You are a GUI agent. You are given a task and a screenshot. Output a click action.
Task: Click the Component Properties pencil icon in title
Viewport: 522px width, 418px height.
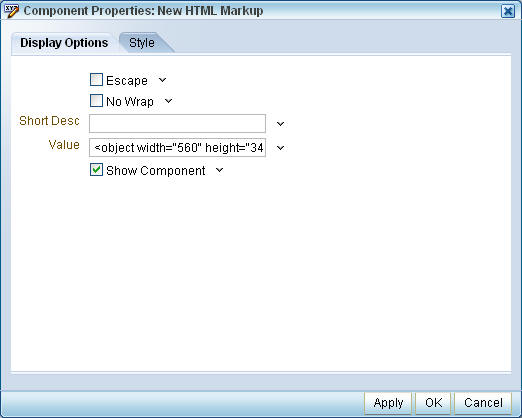[11, 11]
